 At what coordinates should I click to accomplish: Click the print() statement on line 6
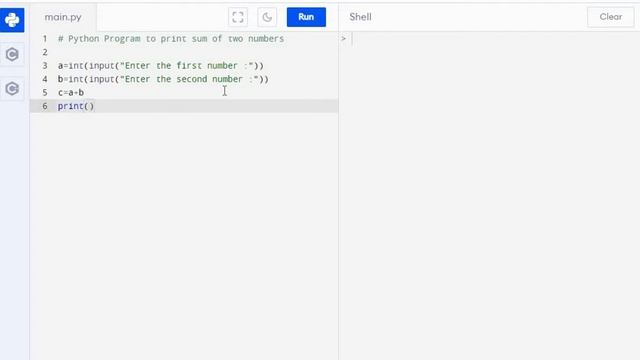[76, 106]
